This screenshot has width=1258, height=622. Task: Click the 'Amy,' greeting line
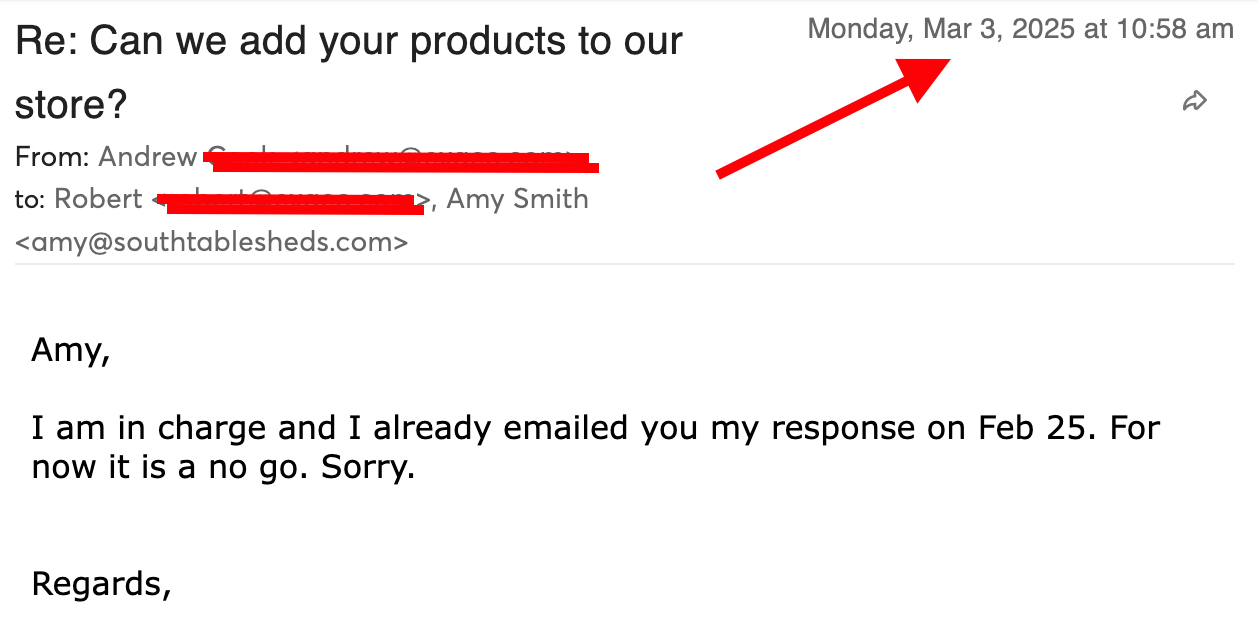pos(70,350)
